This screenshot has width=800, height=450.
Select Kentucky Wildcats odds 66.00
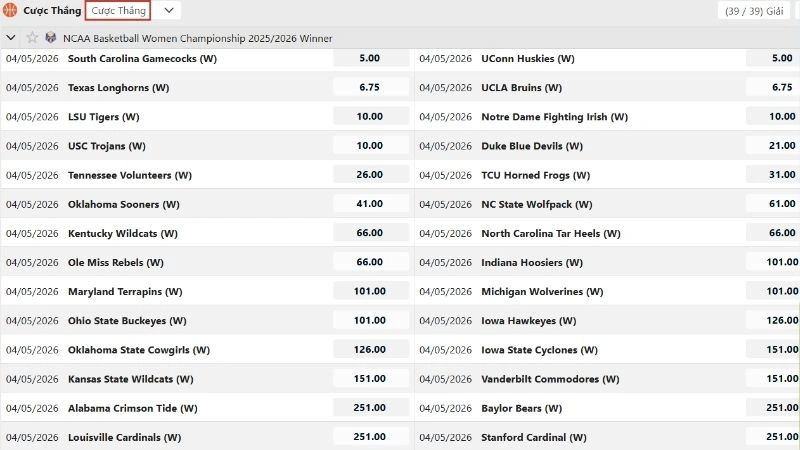(371, 233)
